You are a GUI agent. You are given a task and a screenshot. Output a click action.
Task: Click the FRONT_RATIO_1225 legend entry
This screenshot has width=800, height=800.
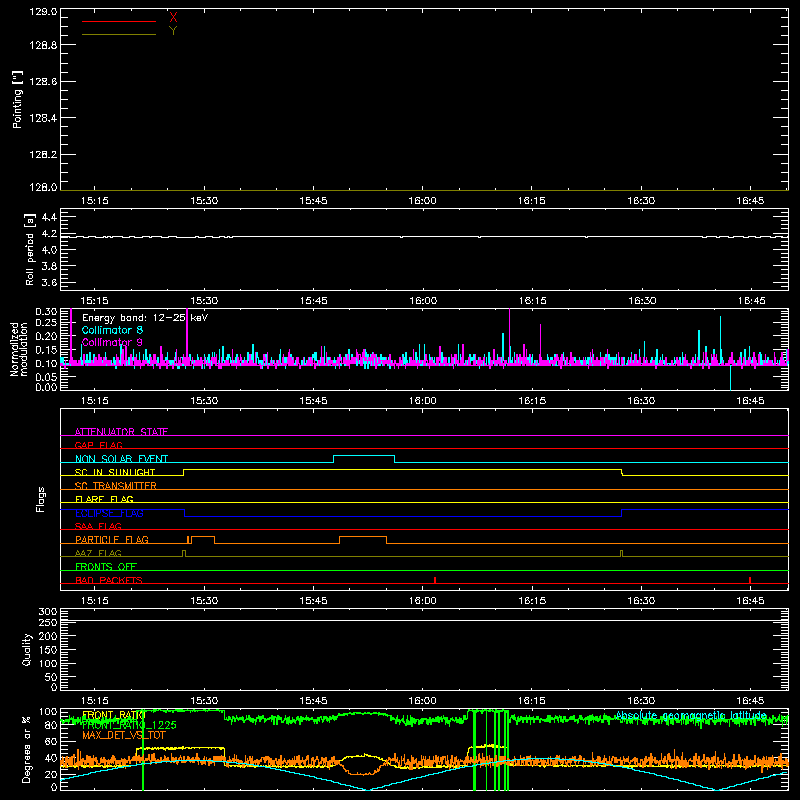pyautogui.click(x=129, y=725)
